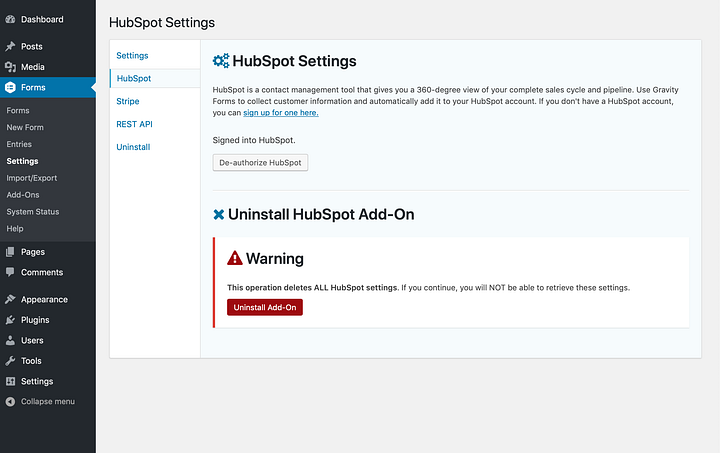Click the Users person icon
This screenshot has height=453, width=720.
10,340
